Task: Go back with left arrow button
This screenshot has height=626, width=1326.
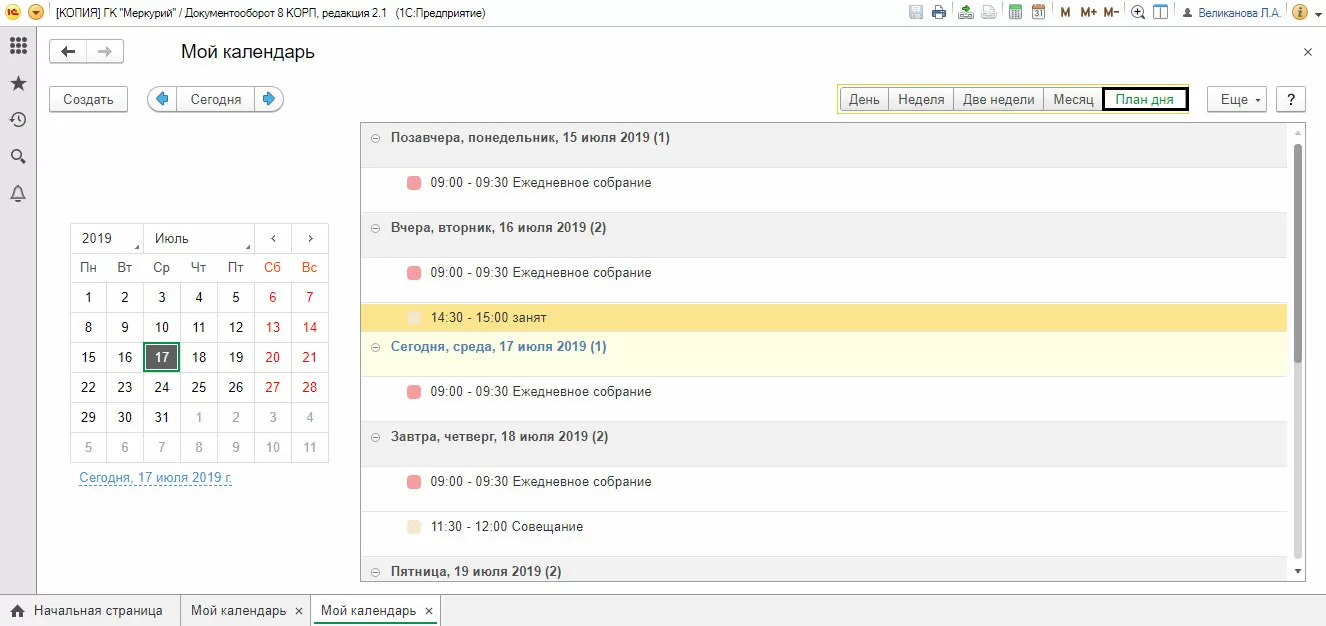Action: click(68, 52)
